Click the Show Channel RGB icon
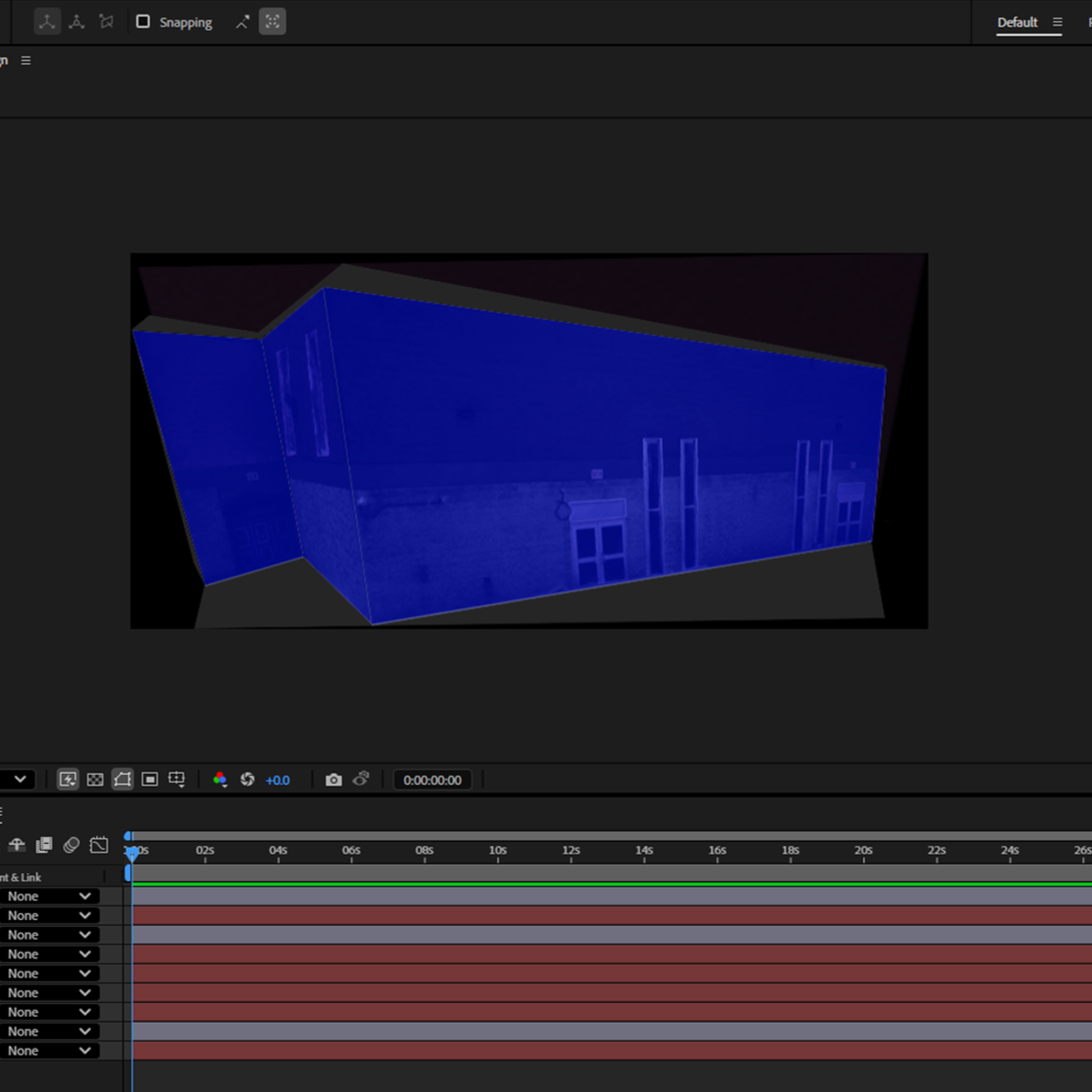The height and width of the screenshot is (1092, 1092). pyautogui.click(x=221, y=779)
